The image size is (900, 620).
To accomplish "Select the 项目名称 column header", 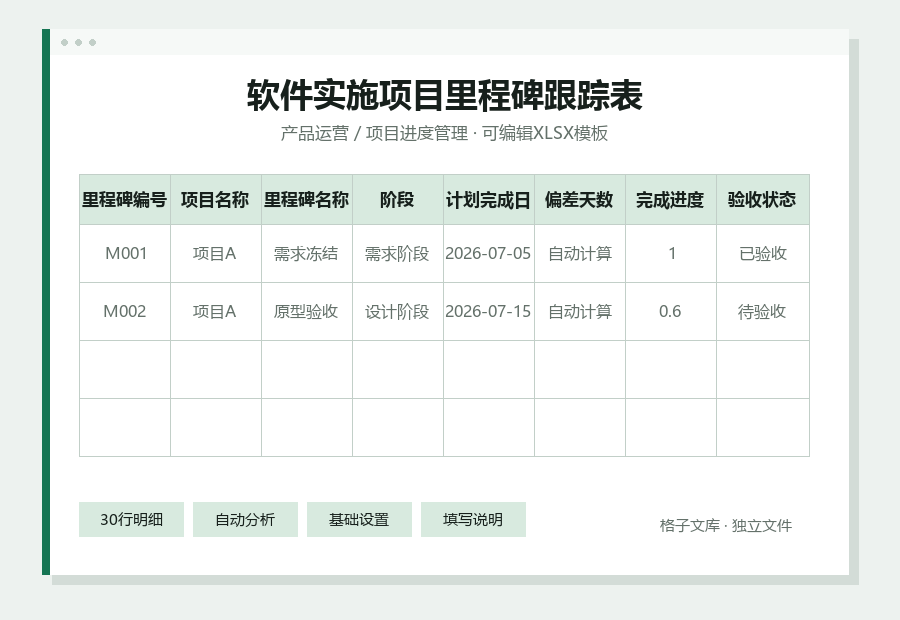I will coord(216,200).
